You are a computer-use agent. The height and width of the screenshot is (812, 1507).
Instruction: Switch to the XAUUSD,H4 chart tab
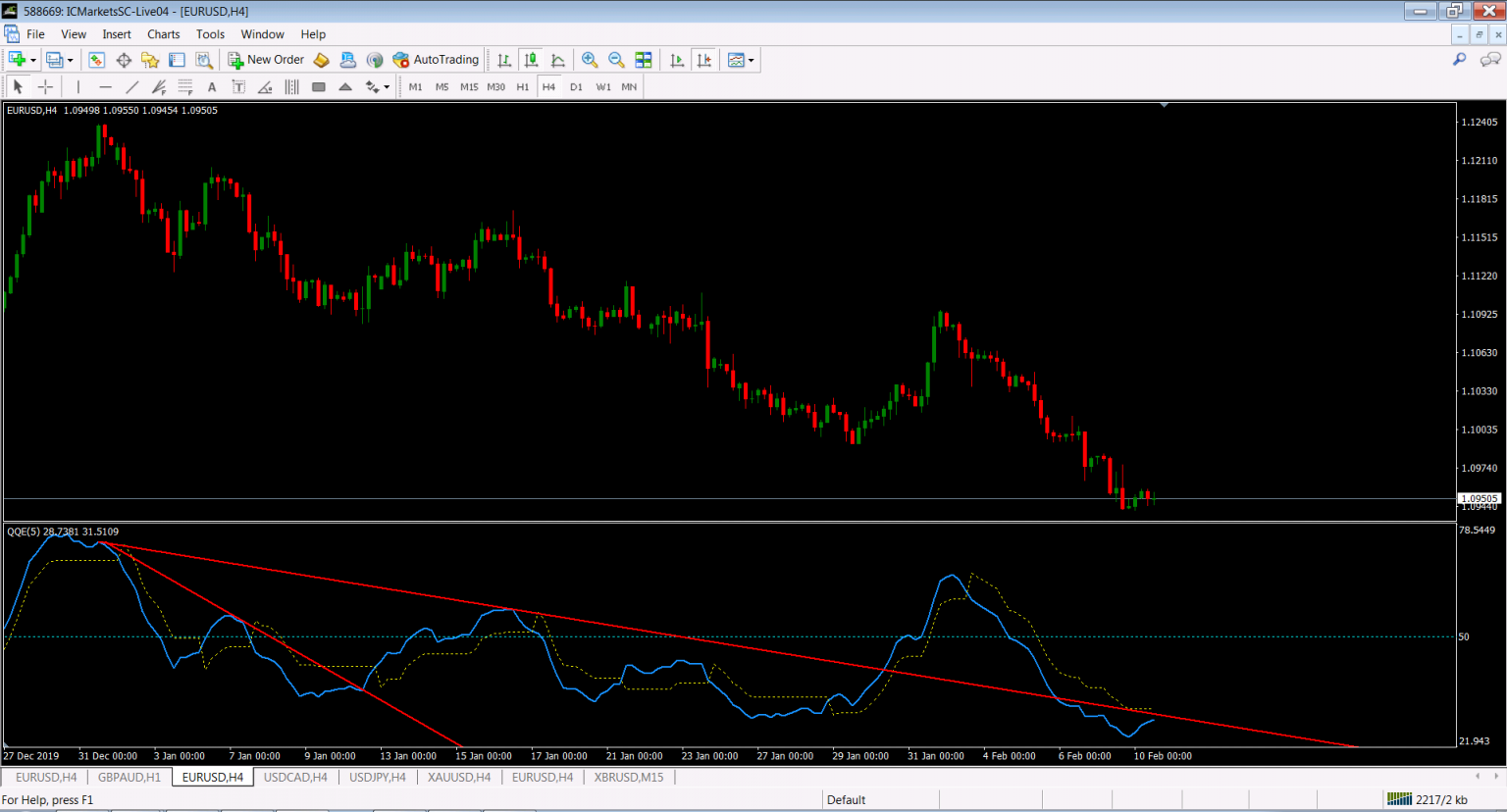click(459, 778)
